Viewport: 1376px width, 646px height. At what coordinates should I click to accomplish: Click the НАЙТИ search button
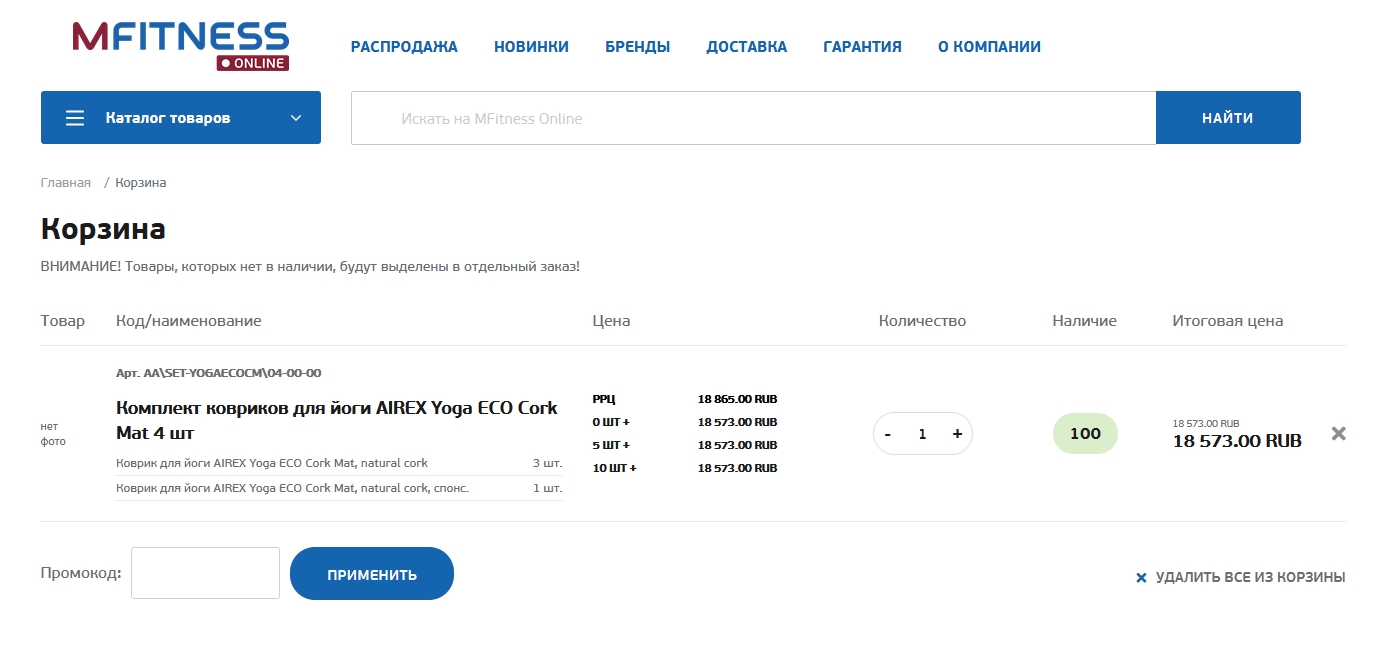point(1228,118)
